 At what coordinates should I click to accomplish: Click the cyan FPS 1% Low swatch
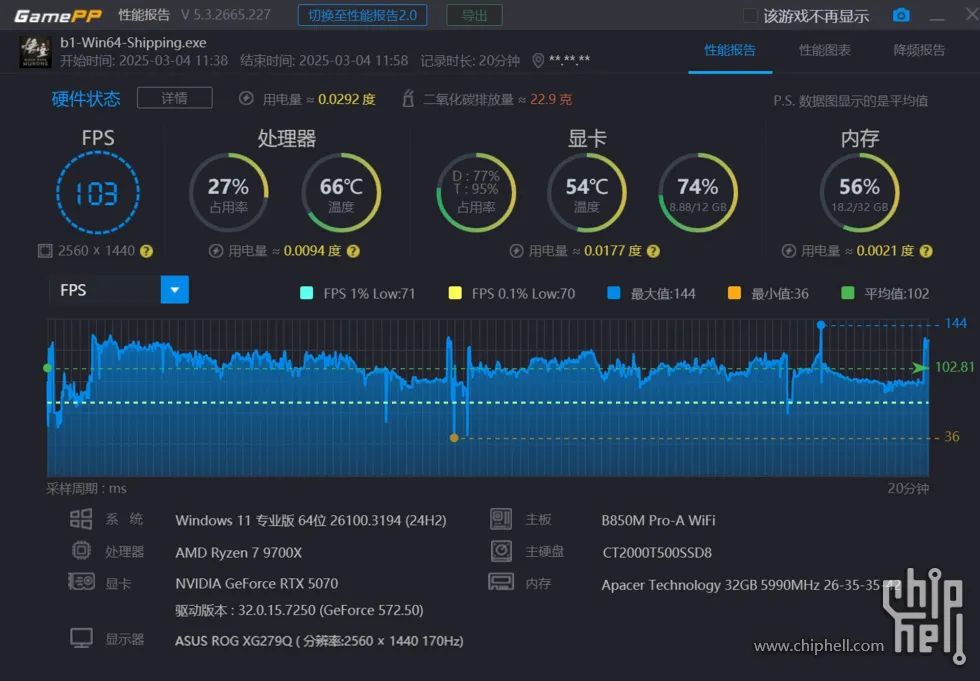coord(306,293)
